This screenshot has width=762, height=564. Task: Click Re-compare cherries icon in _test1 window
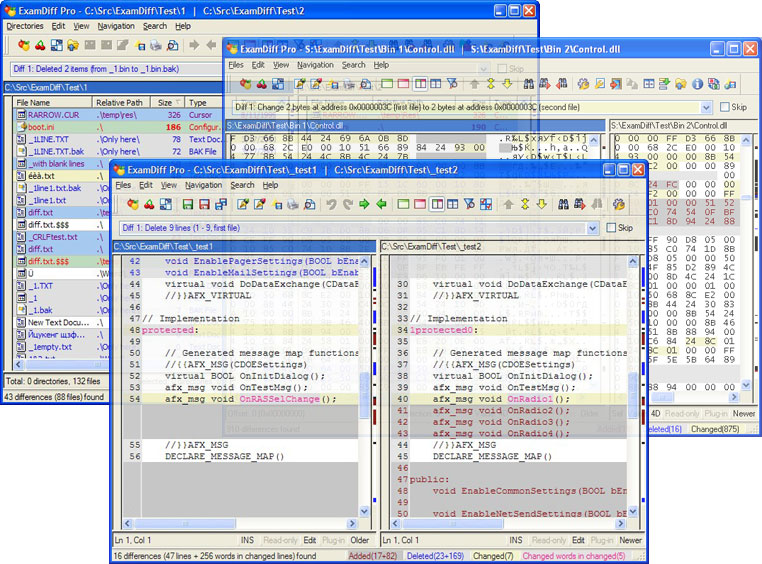[149, 205]
